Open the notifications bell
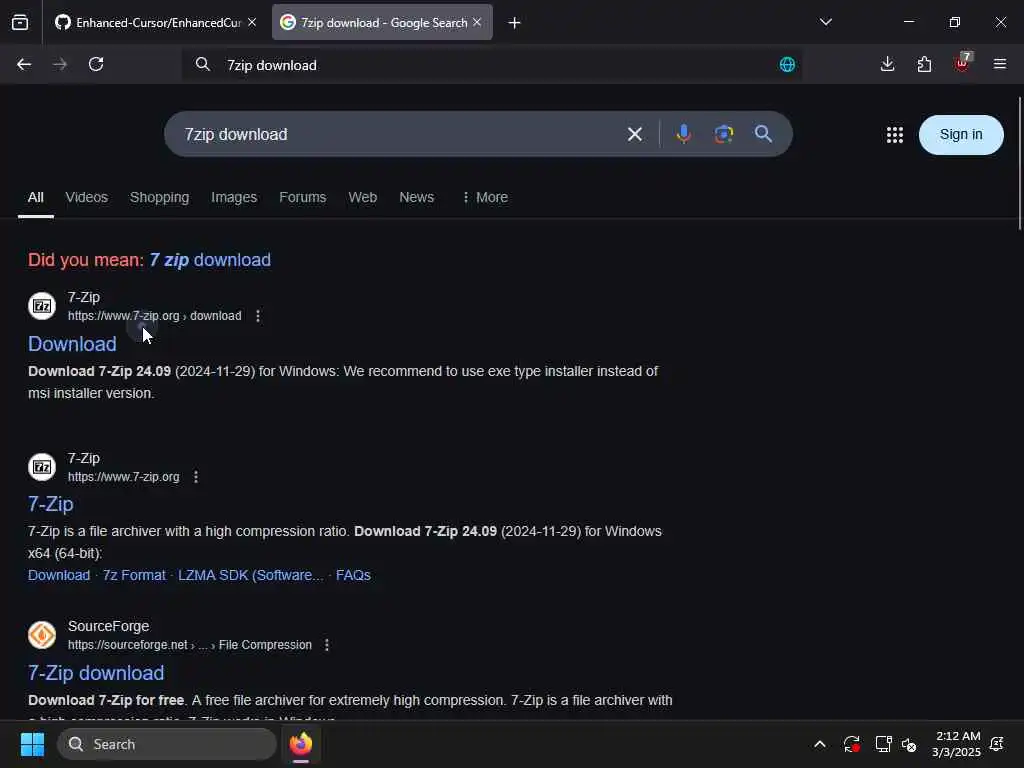 [x=997, y=744]
